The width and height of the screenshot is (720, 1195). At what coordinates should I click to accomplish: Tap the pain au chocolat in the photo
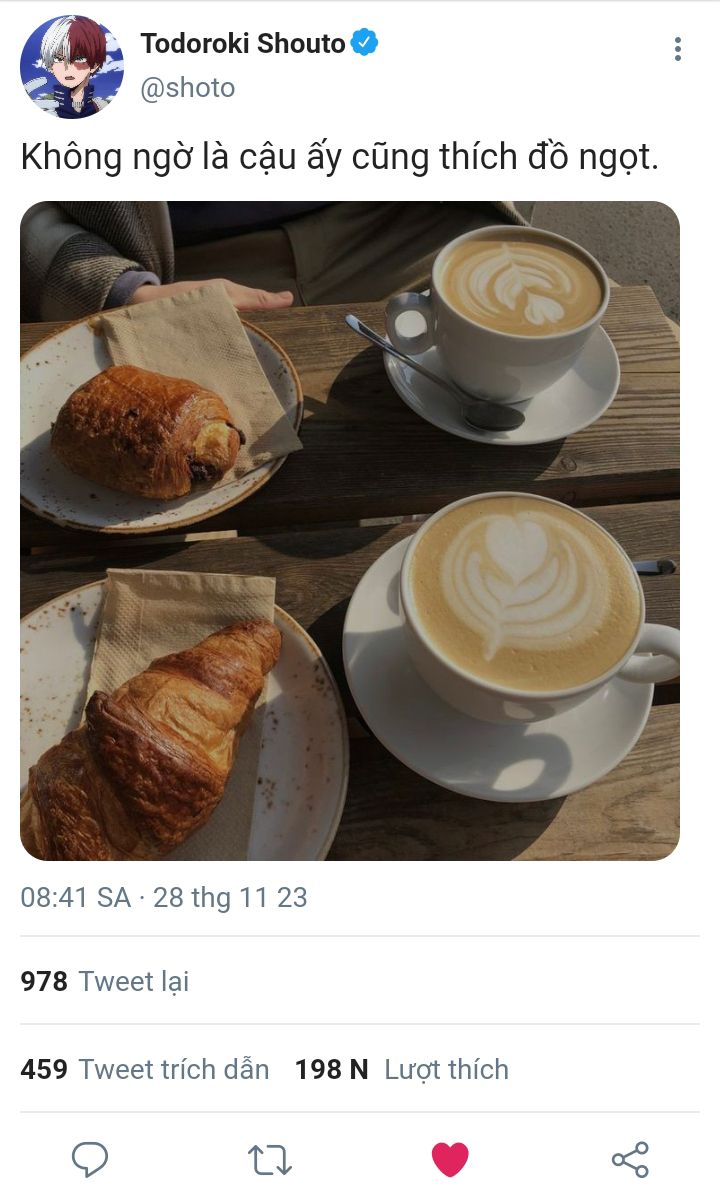(x=148, y=432)
